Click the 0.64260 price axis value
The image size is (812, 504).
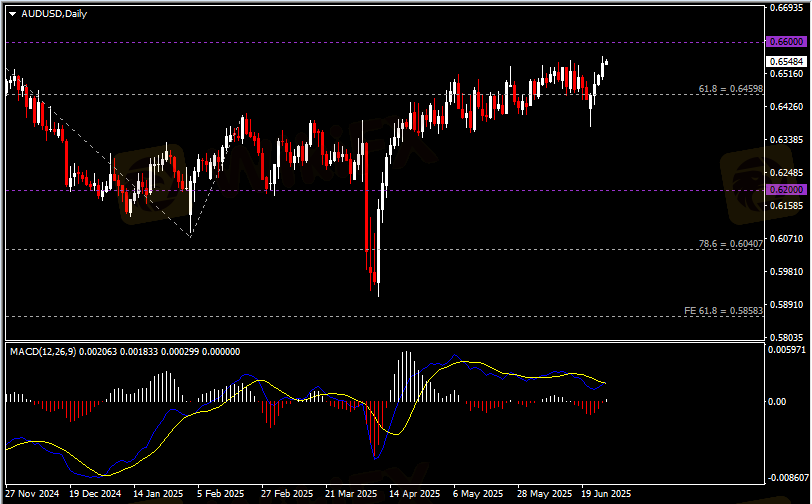(786, 107)
